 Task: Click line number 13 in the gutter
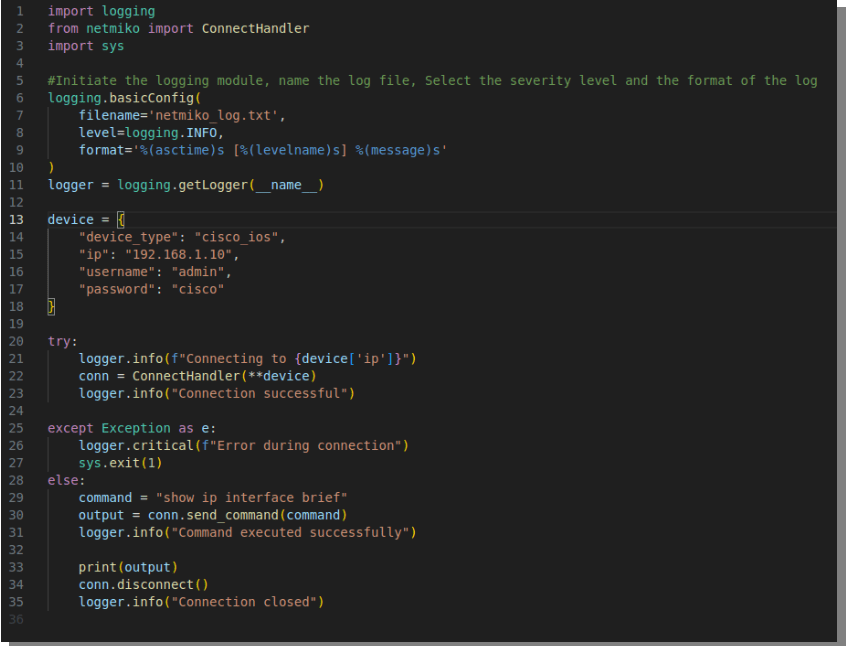tap(16, 219)
